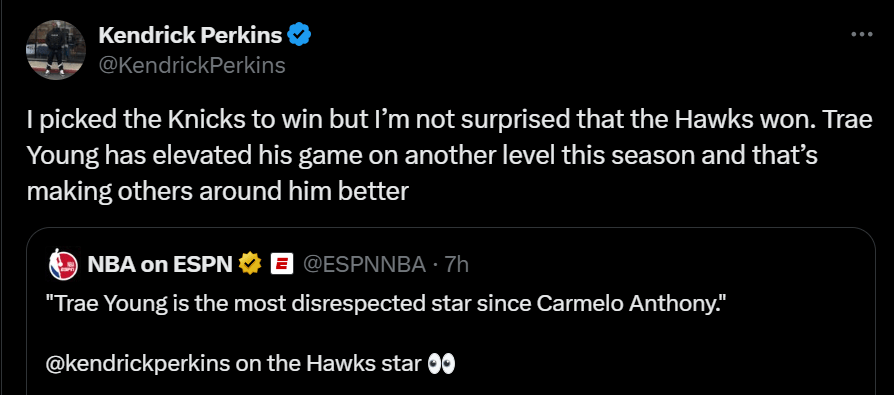
Task: Click the Trae Young elevated his game line
Action: [x=422, y=156]
